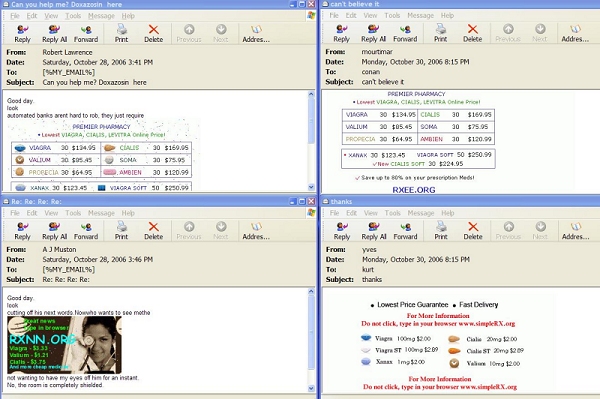Print the "can't believe it" email
The height and width of the screenshot is (399, 600).
click(x=440, y=33)
